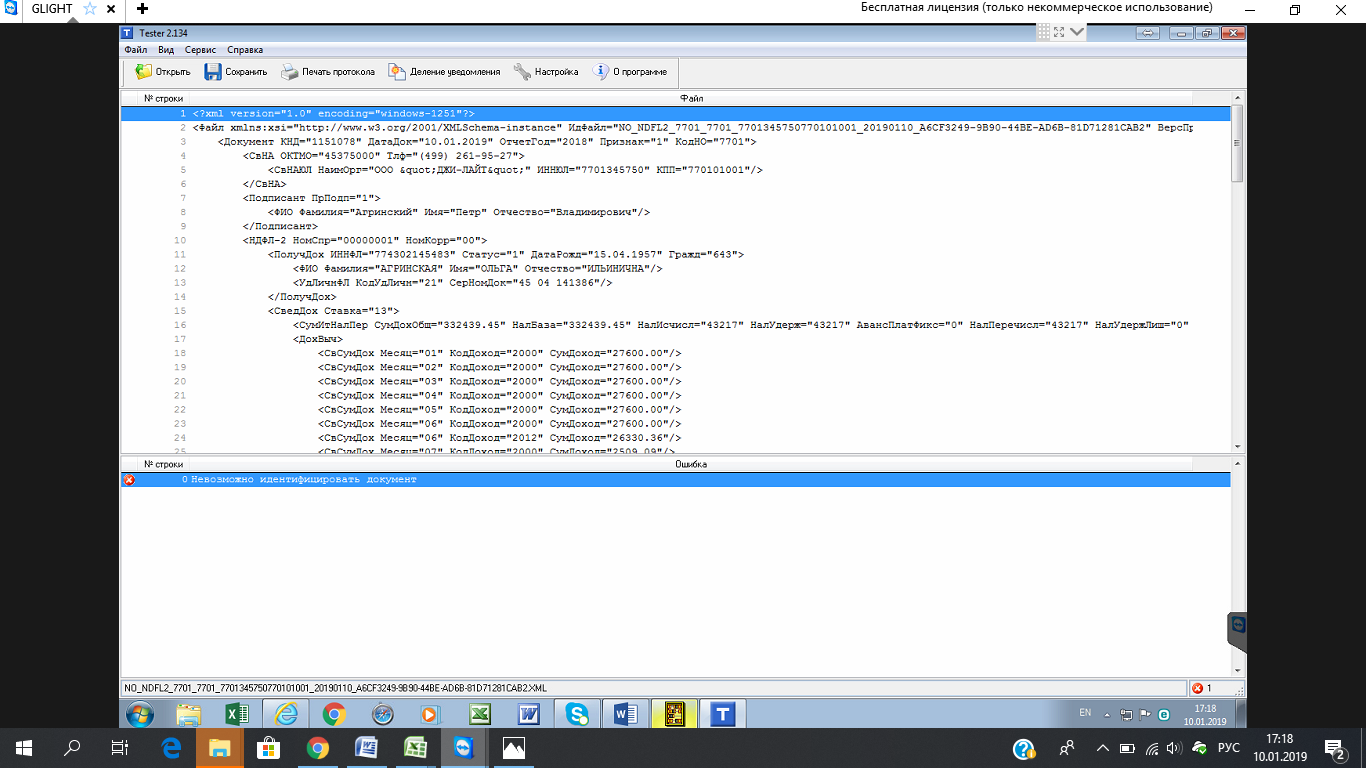Viewport: 1366px width, 768px height.
Task: Open the Вид menu
Action: 166,49
